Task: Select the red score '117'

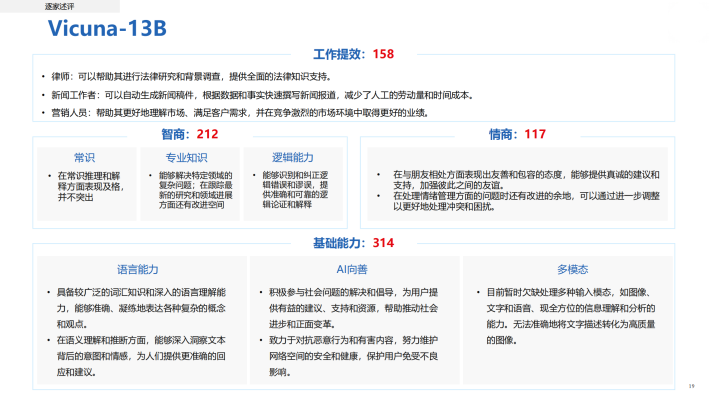Action: pyautogui.click(x=535, y=135)
